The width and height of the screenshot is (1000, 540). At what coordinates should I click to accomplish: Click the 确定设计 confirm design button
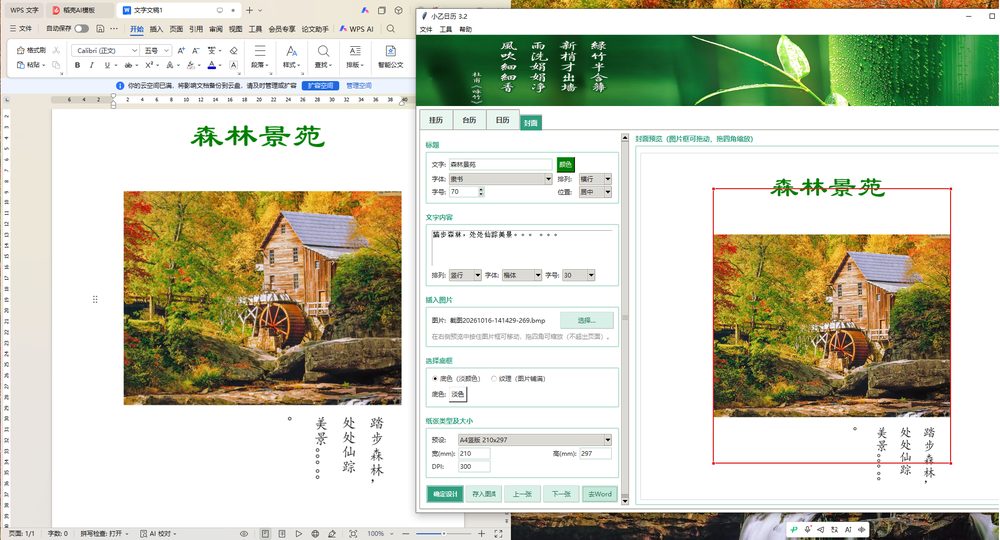tap(445, 494)
